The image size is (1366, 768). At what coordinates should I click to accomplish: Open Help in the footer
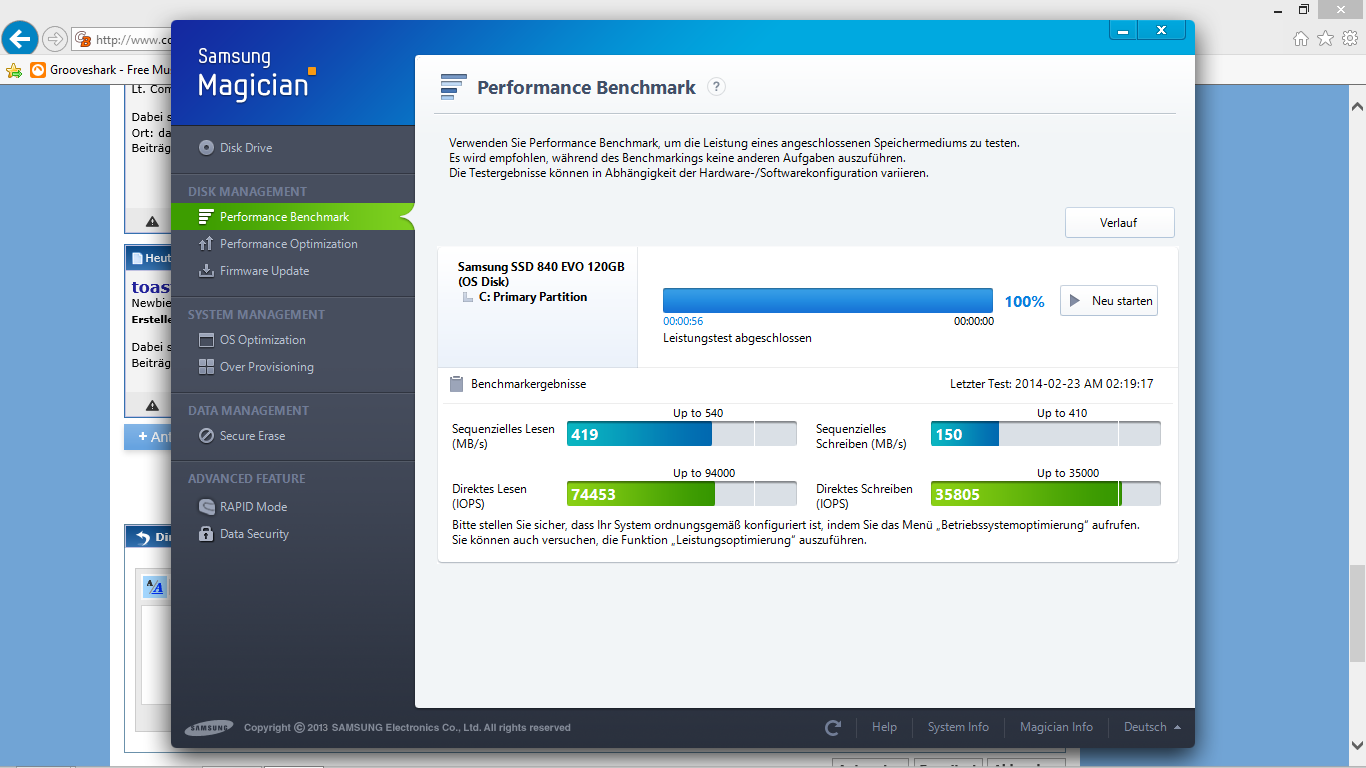click(884, 727)
